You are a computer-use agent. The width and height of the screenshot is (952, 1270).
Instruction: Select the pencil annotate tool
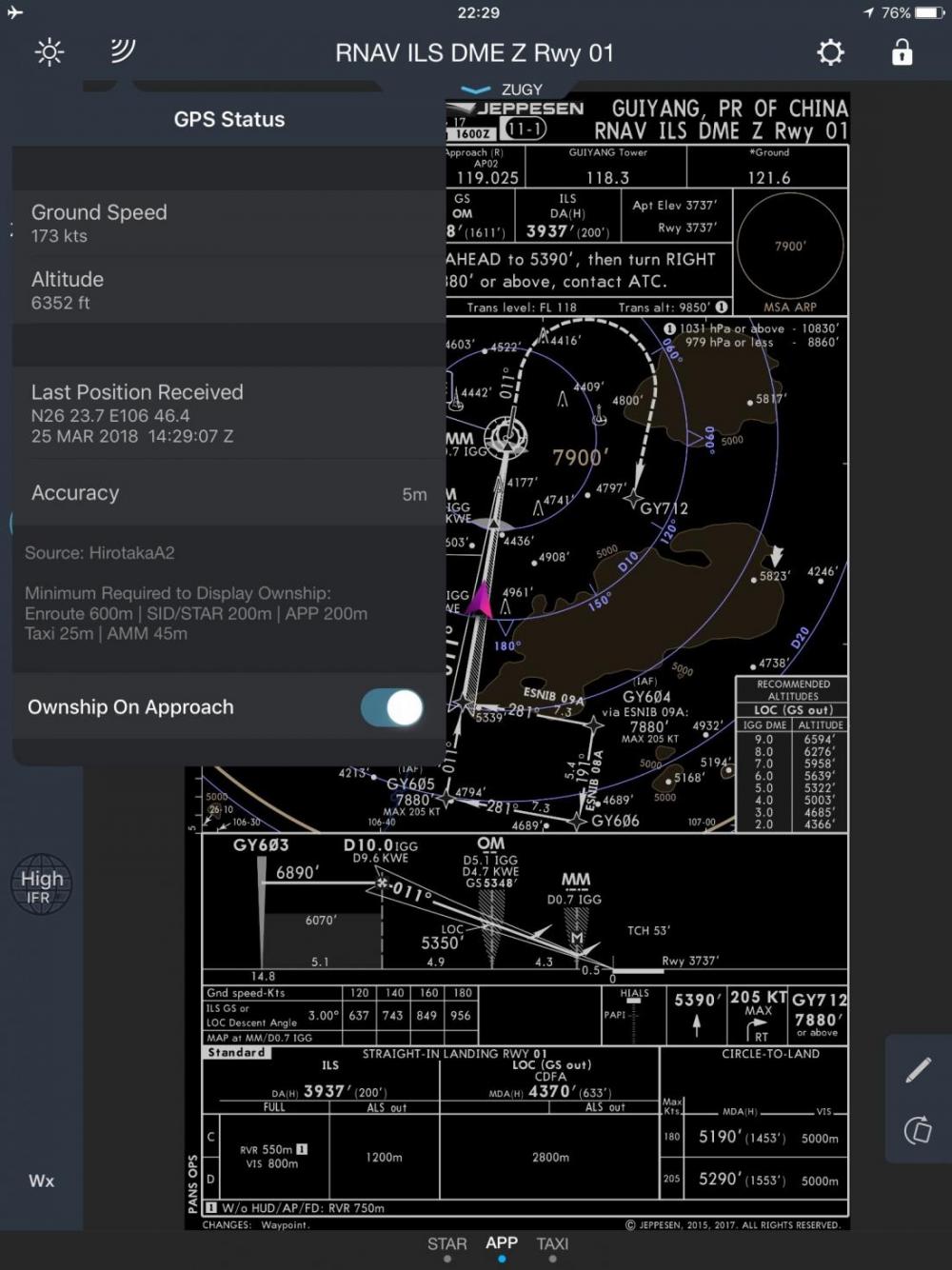coord(919,1070)
